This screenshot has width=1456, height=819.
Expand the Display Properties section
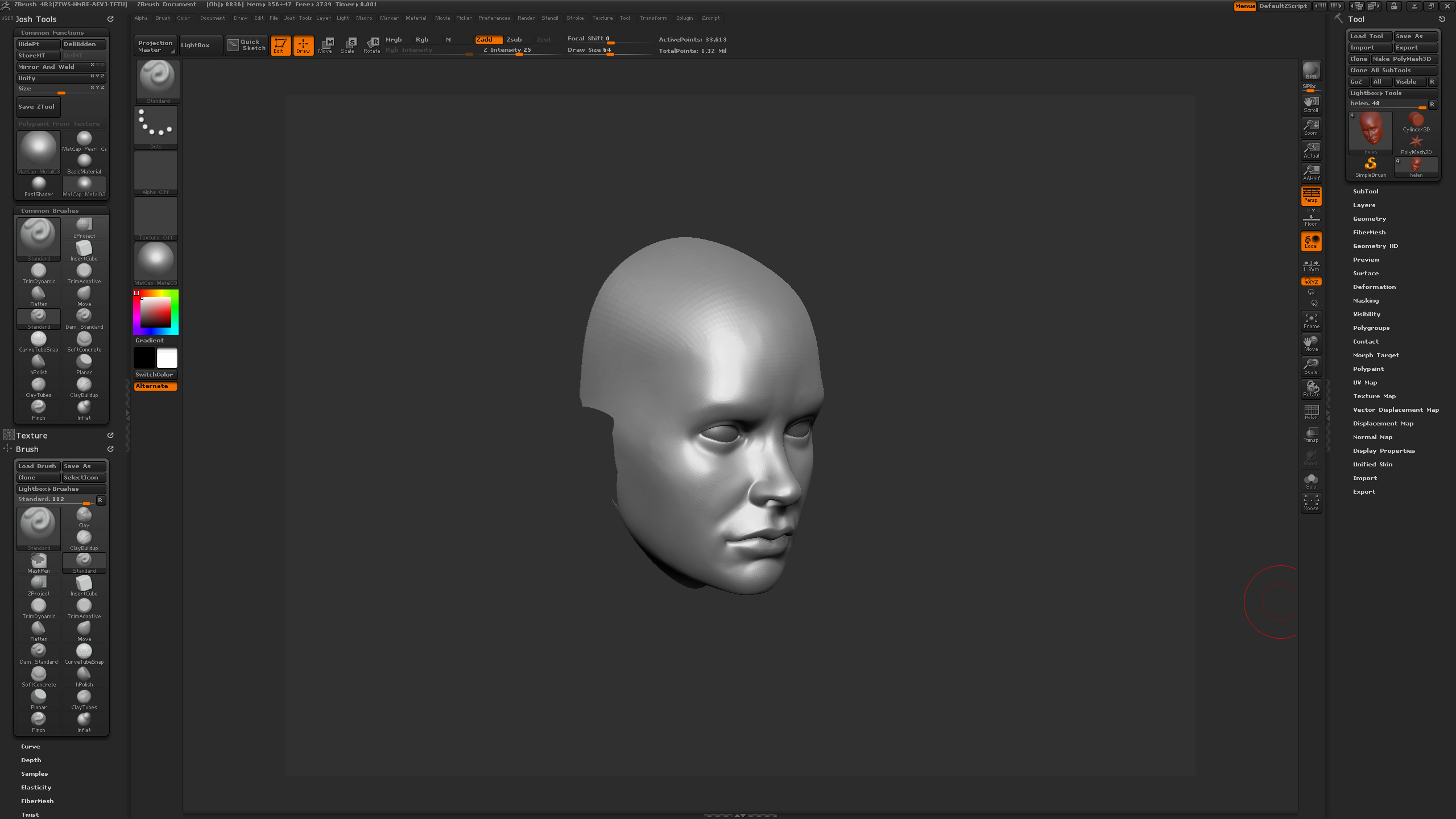pyautogui.click(x=1384, y=450)
